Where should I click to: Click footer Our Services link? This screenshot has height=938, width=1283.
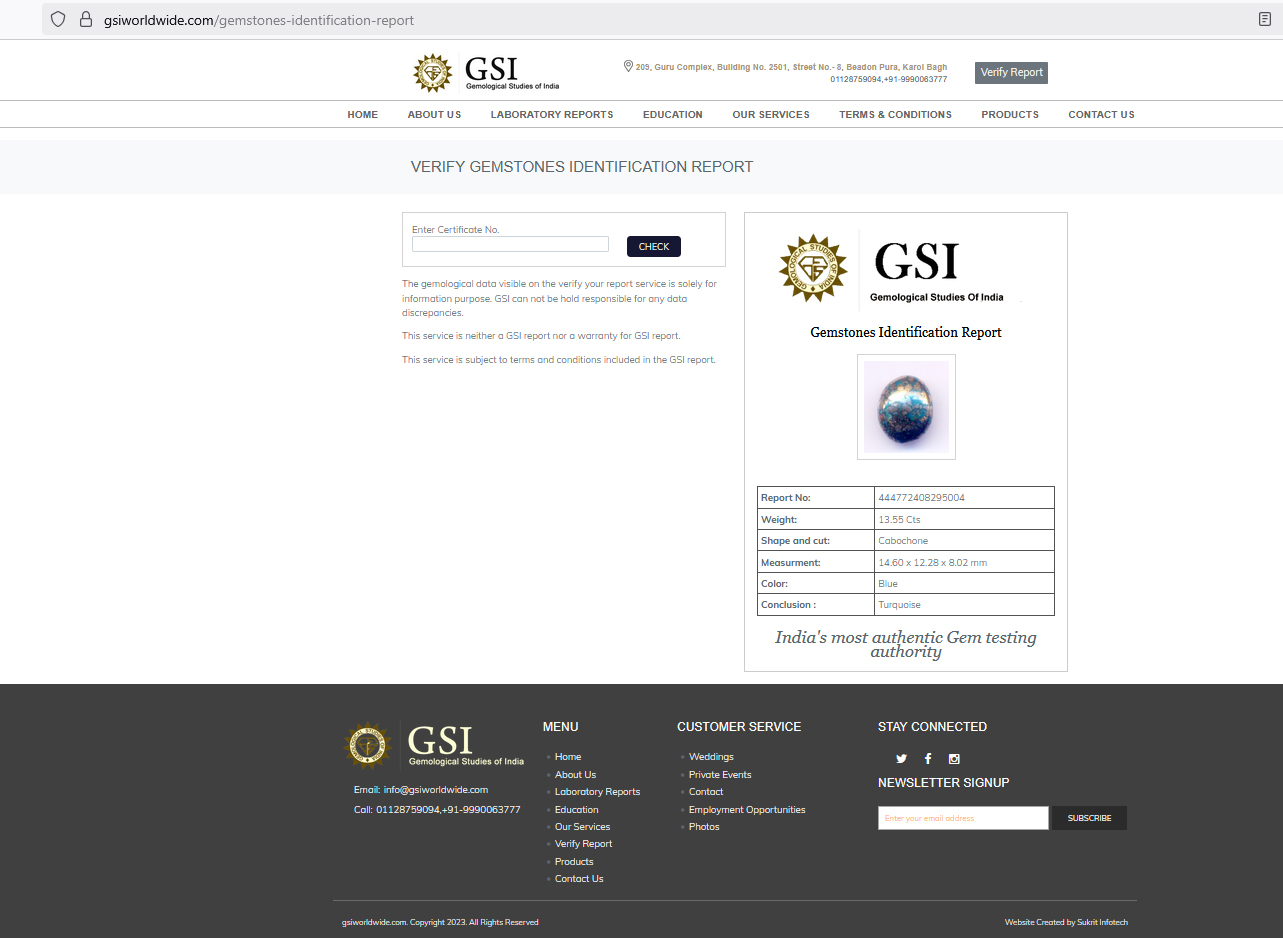[582, 827]
